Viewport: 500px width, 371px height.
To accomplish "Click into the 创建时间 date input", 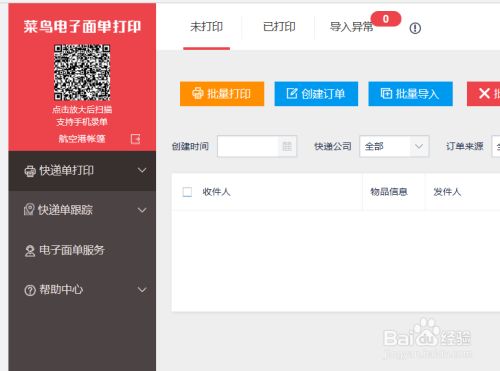I will click(x=257, y=146).
